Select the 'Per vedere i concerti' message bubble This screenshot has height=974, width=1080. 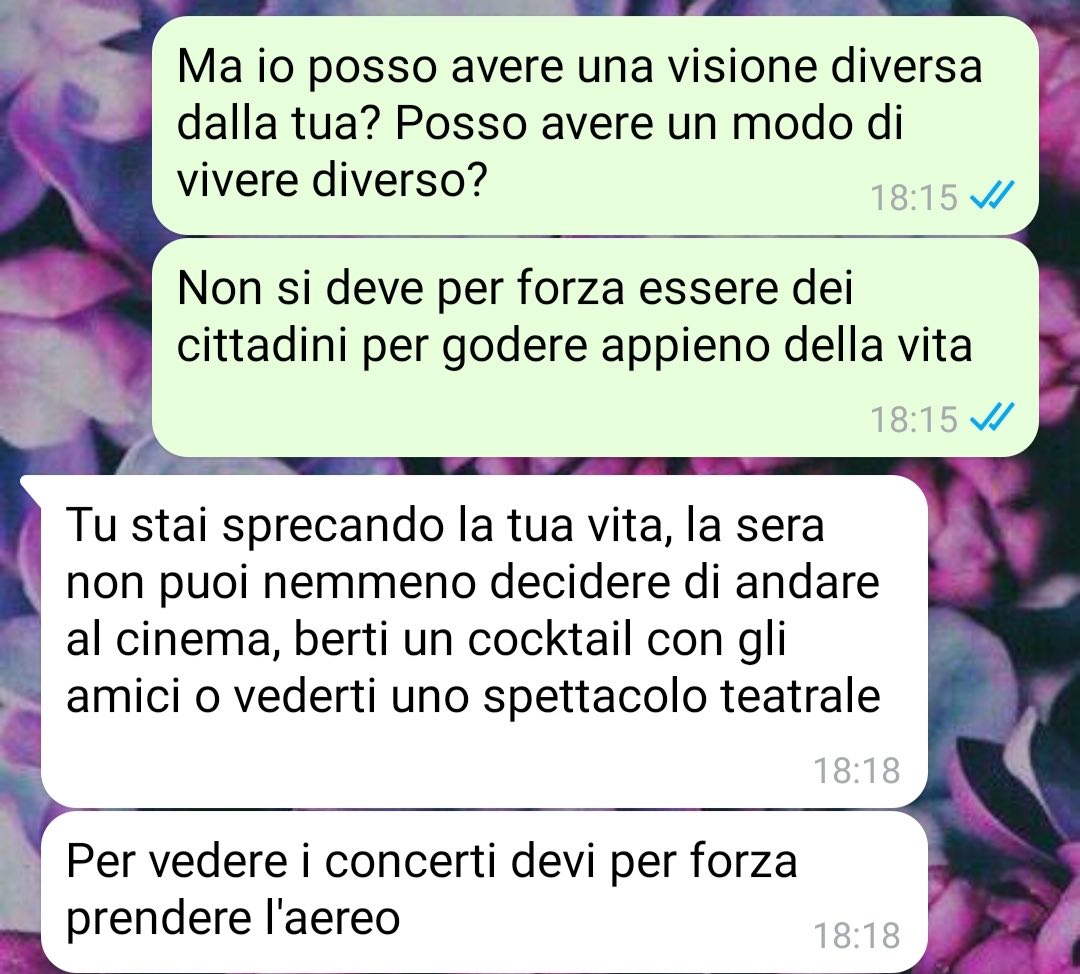click(484, 891)
